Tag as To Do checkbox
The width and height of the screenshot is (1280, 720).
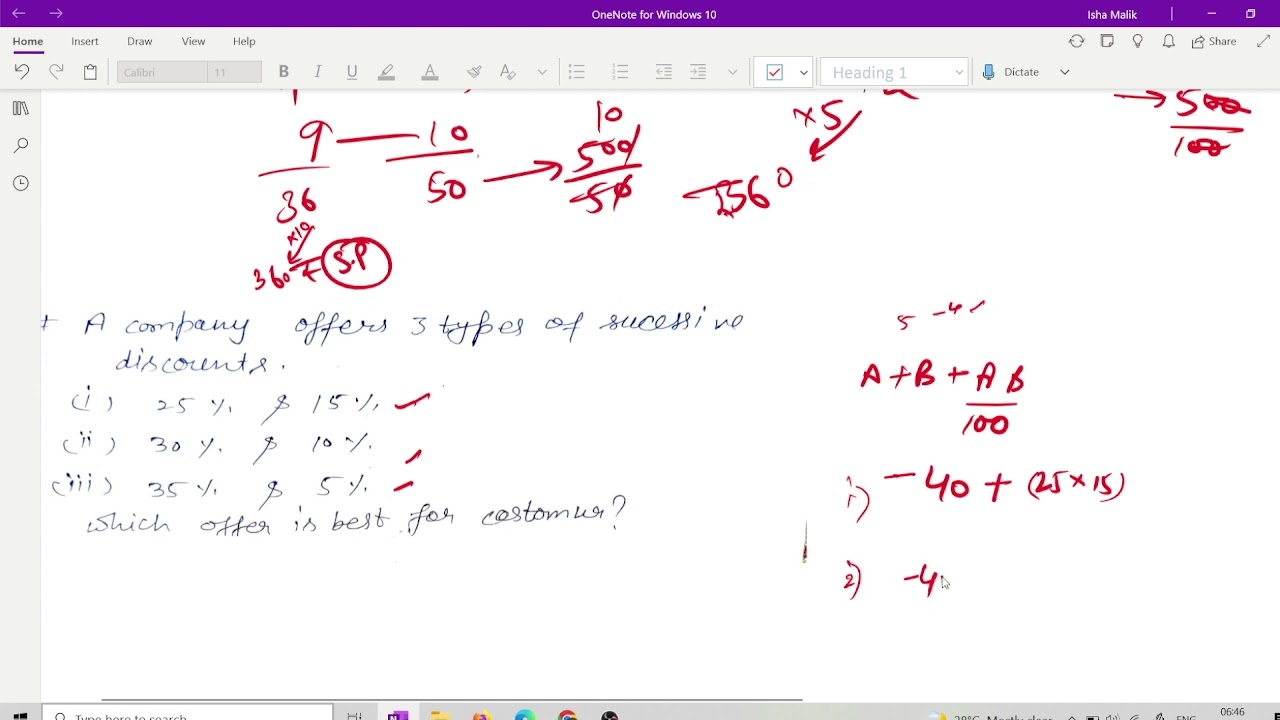[x=775, y=72]
